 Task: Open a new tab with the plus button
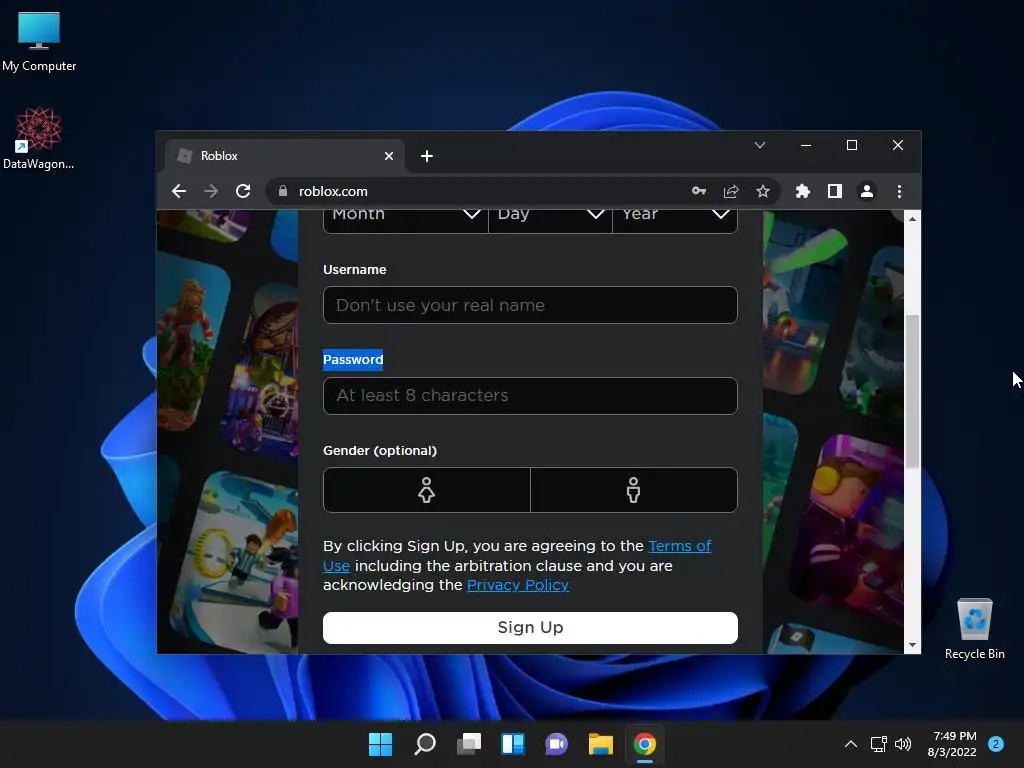coord(427,156)
